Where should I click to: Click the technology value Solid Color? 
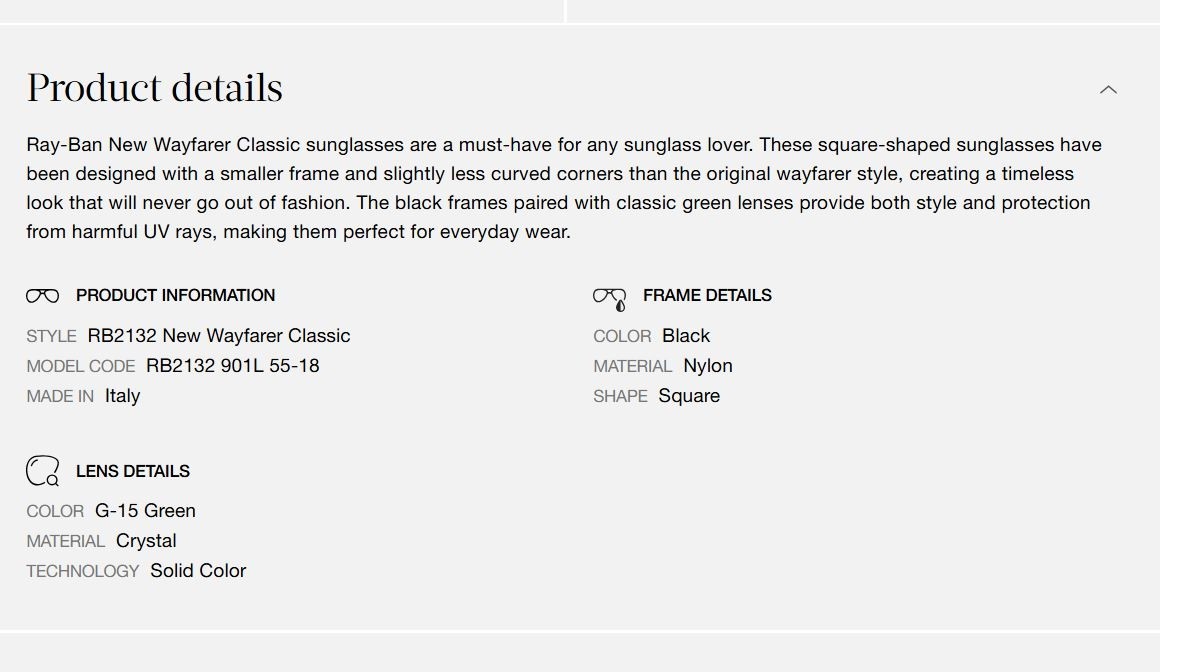pyautogui.click(x=198, y=571)
